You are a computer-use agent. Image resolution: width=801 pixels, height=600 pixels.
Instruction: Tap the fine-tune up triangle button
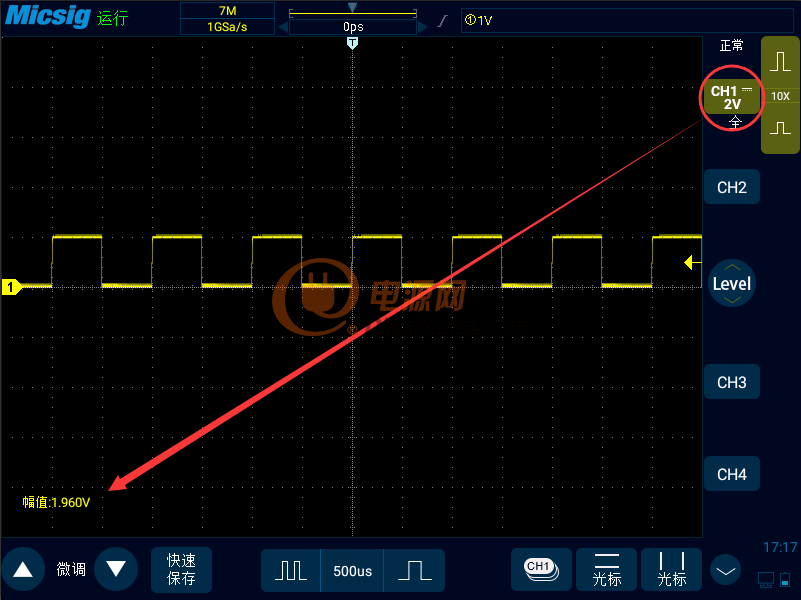pyautogui.click(x=23, y=569)
